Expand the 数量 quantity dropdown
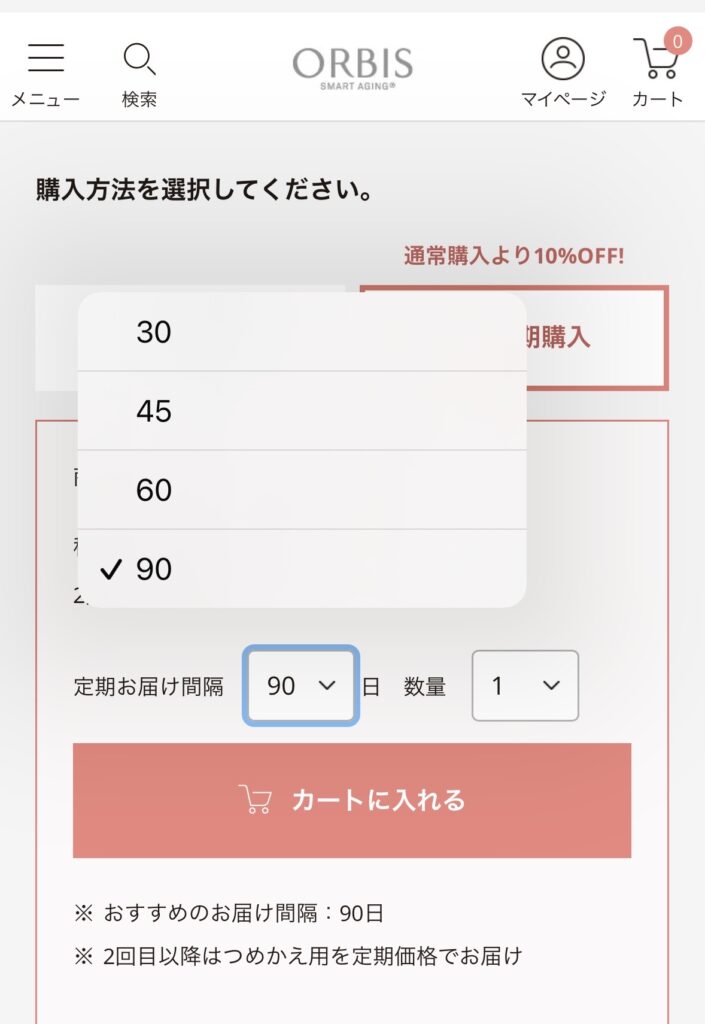Viewport: 705px width, 1024px height. (525, 686)
